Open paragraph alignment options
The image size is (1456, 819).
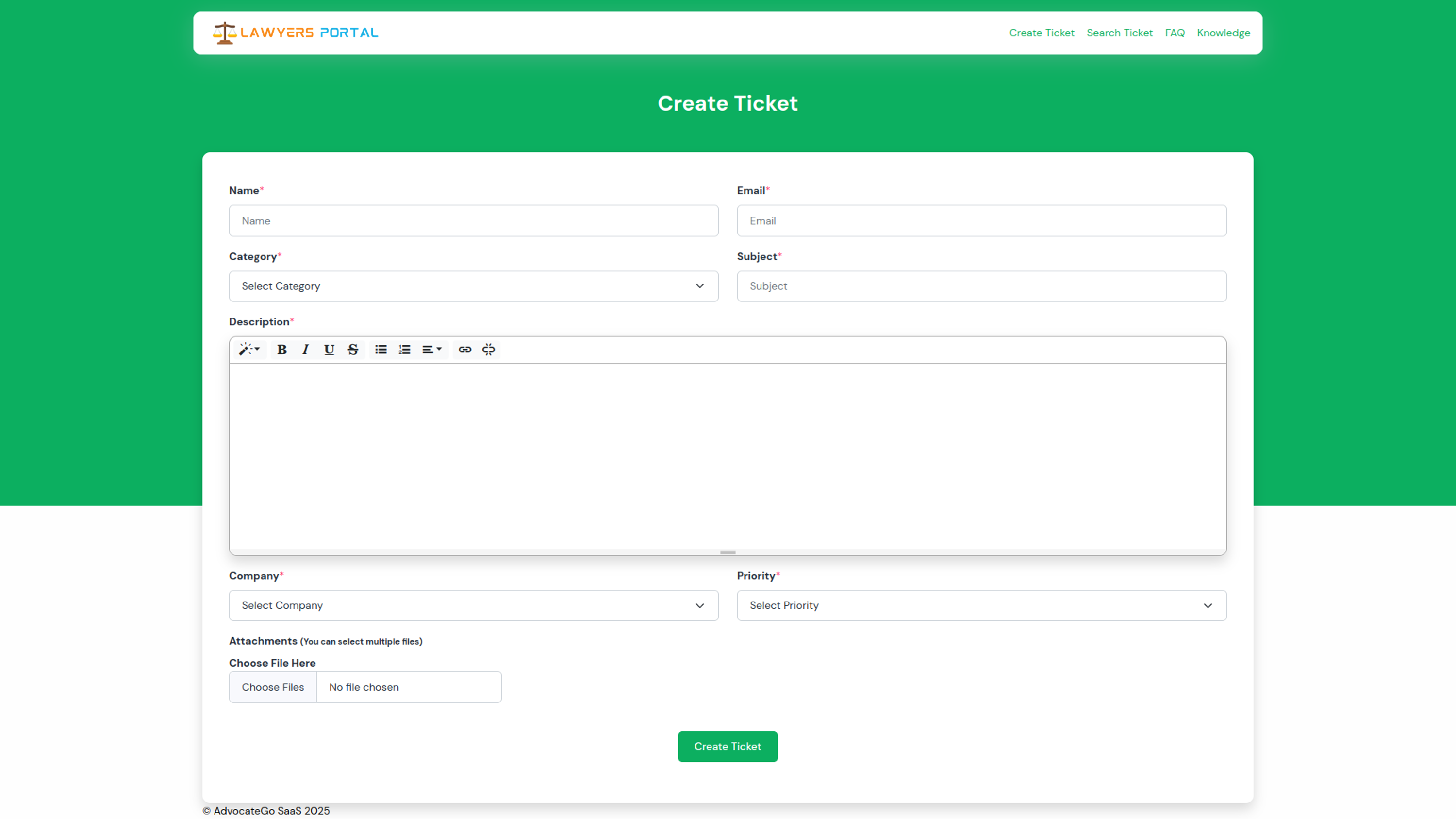432,350
